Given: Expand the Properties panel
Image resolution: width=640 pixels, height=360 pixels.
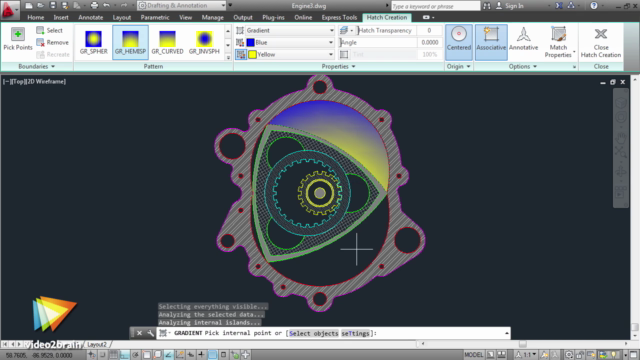Looking at the screenshot, I should pos(338,66).
